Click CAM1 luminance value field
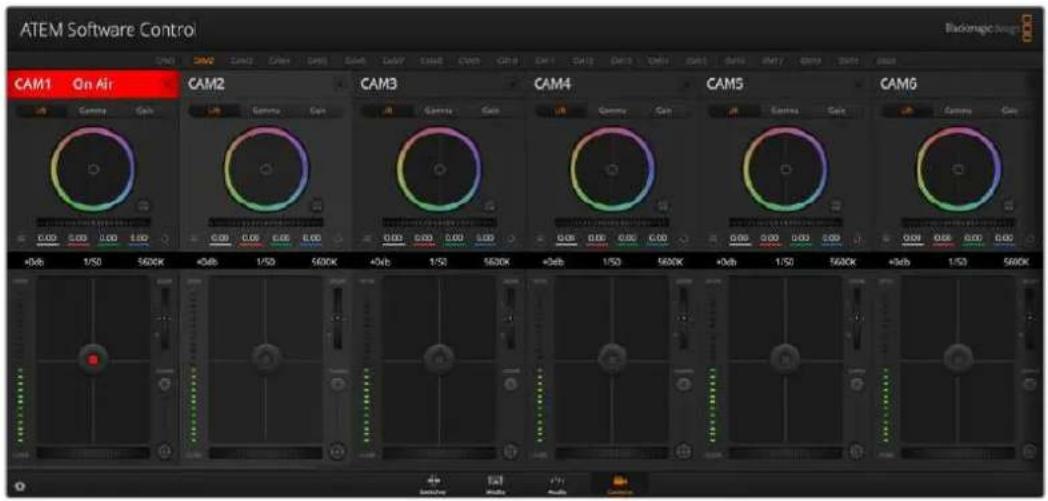 pyautogui.click(x=45, y=237)
